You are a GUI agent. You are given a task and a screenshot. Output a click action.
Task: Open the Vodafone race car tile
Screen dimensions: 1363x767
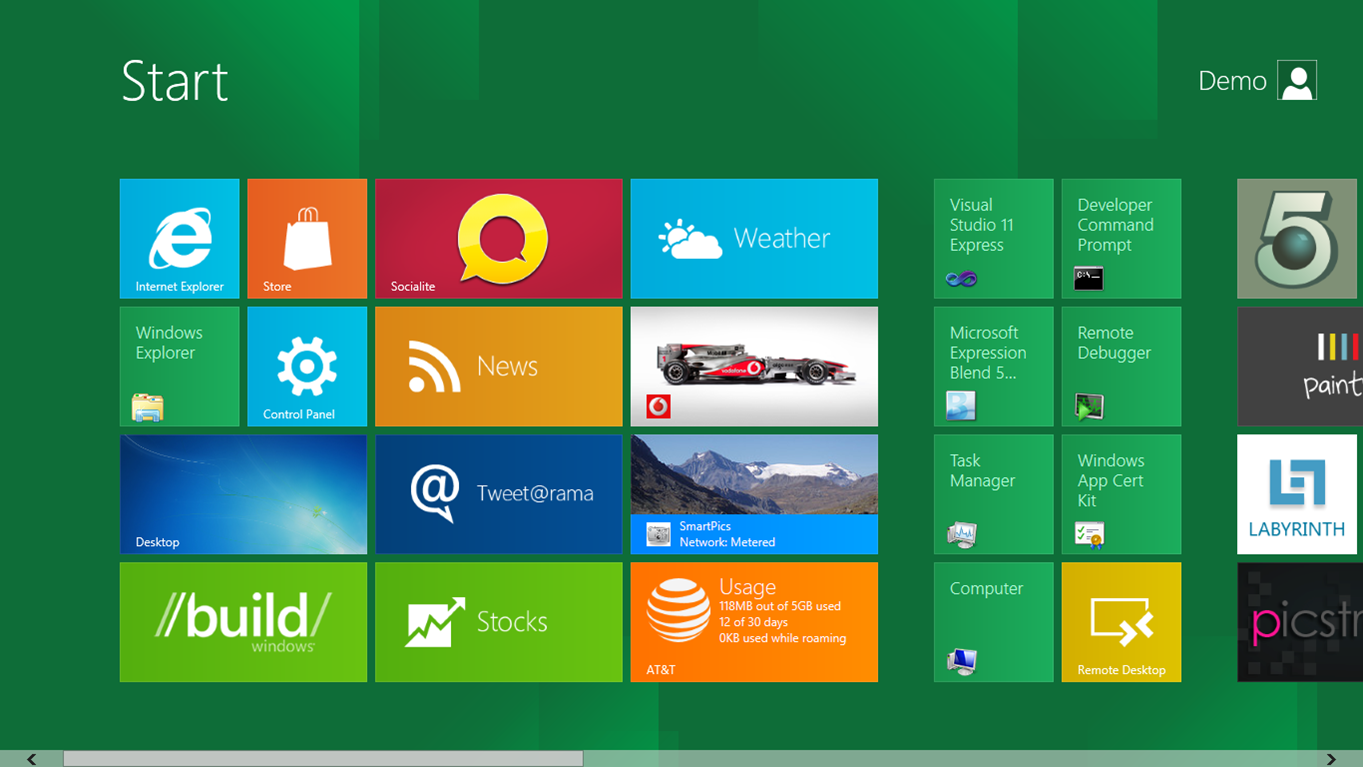(x=754, y=367)
